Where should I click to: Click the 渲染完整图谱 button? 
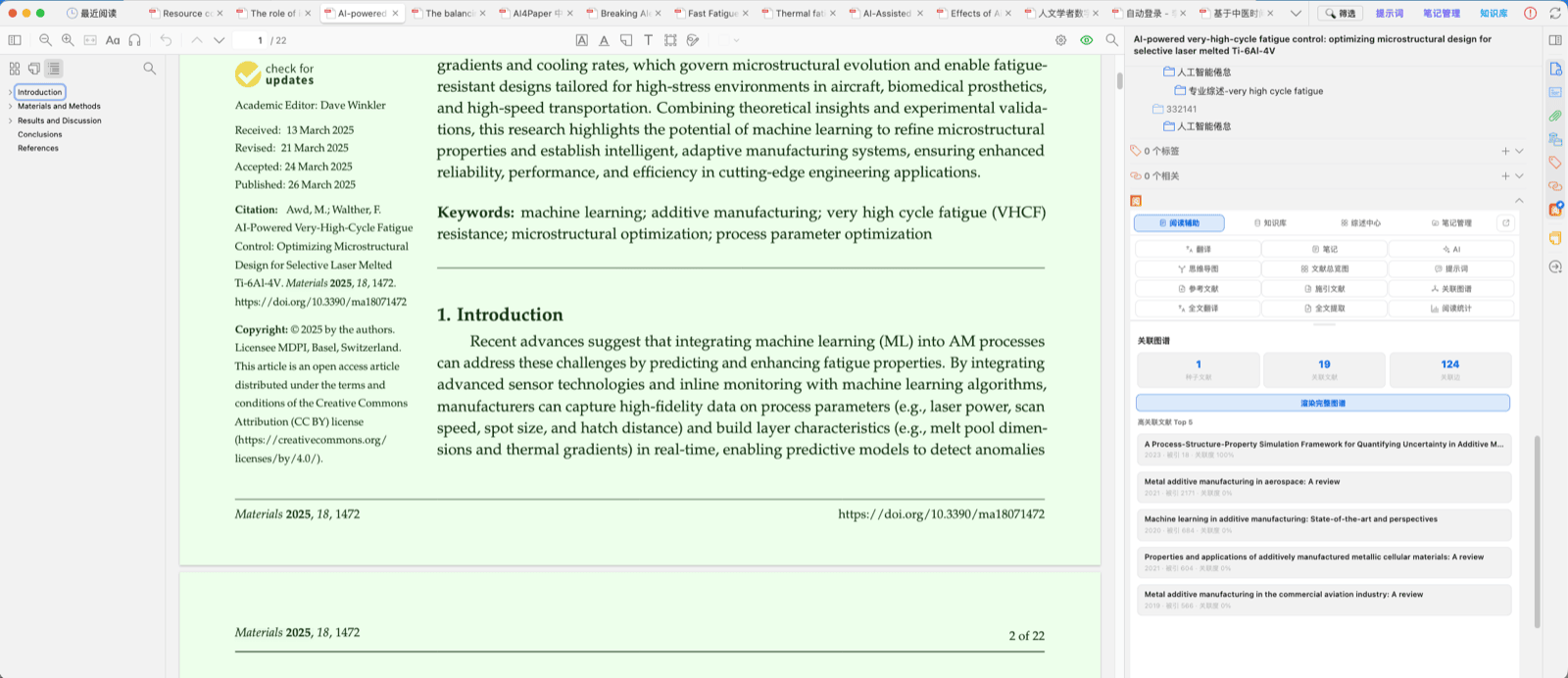click(x=1323, y=403)
